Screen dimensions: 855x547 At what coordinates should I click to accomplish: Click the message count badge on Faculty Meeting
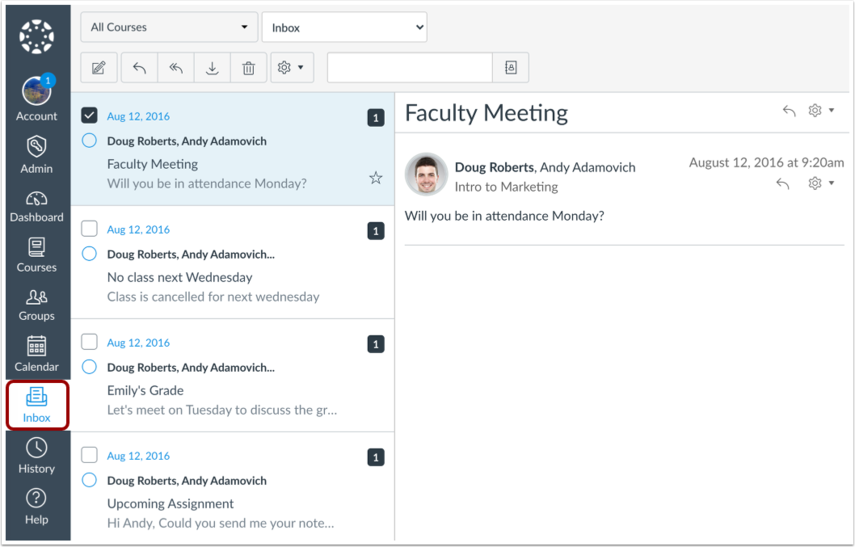(x=376, y=118)
